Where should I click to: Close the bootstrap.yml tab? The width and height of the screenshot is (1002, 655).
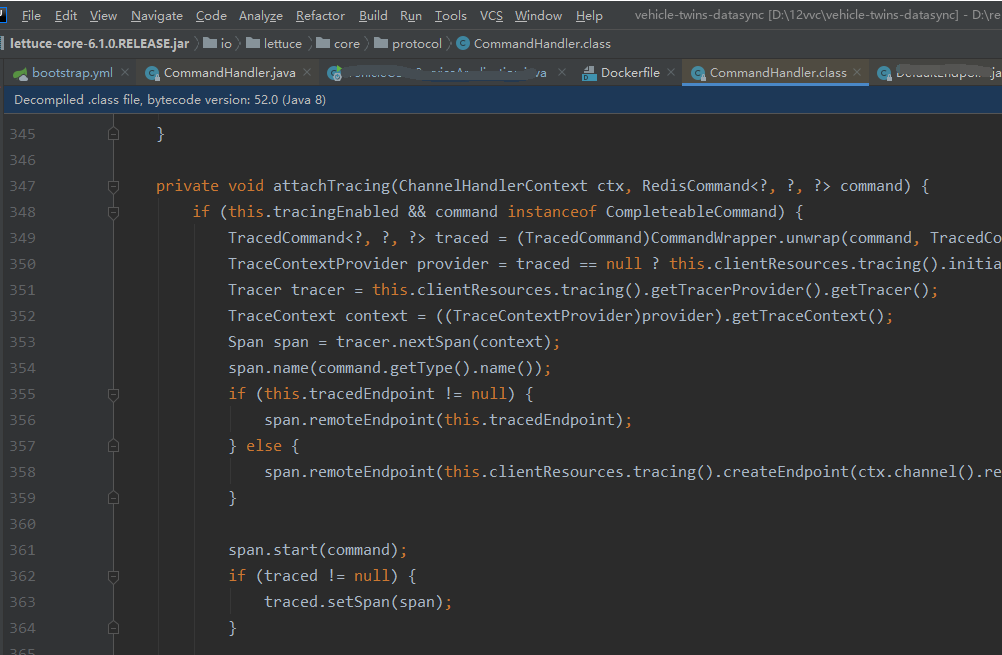(x=125, y=72)
